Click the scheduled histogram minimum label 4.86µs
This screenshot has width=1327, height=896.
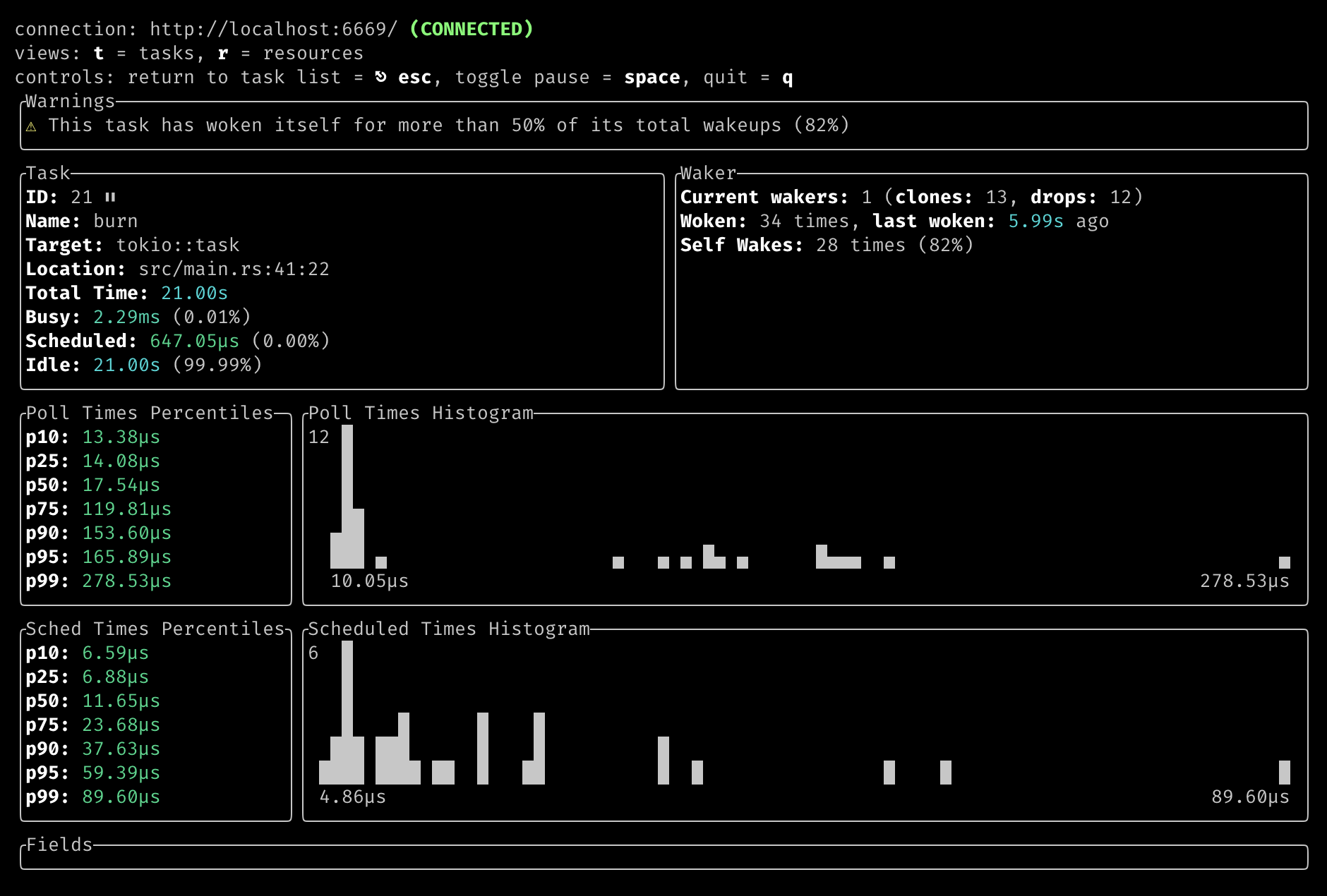click(x=353, y=797)
